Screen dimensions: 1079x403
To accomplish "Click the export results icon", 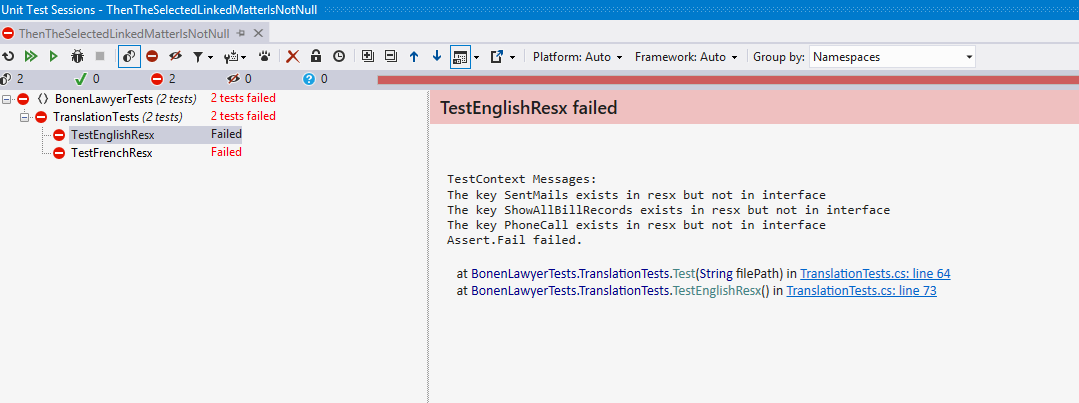I will [497, 57].
